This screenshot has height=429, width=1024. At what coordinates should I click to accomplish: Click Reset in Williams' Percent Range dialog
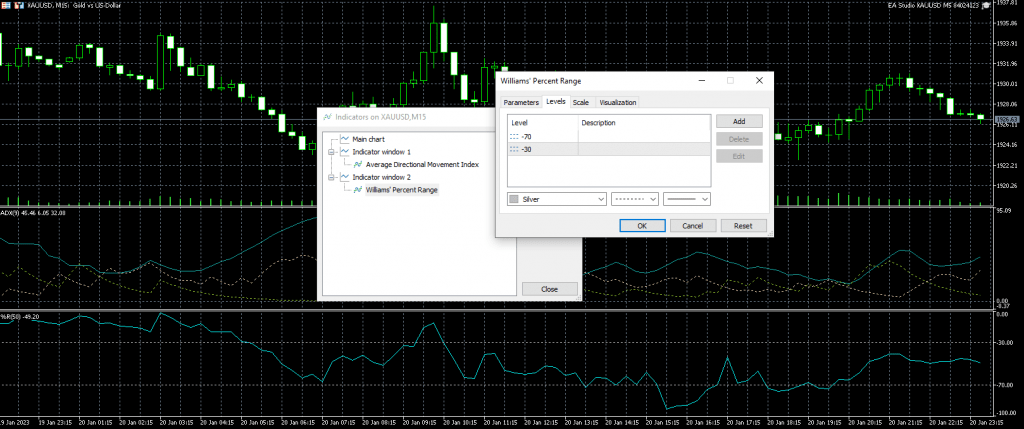tap(743, 226)
